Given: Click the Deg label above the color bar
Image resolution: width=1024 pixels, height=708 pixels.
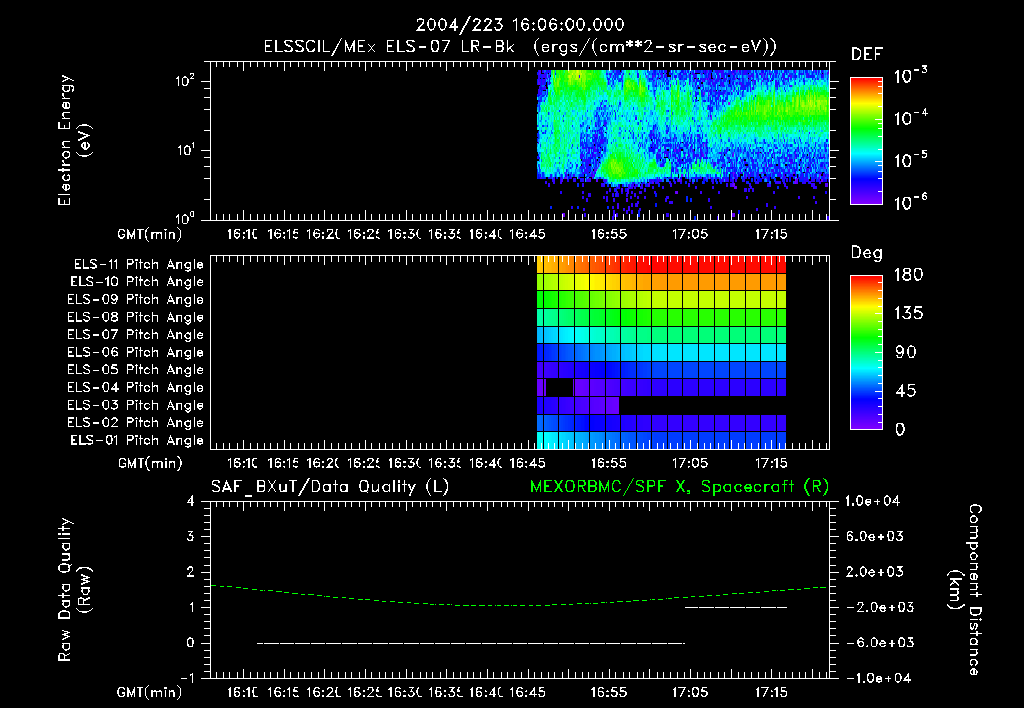Looking at the screenshot, I should click(866, 253).
